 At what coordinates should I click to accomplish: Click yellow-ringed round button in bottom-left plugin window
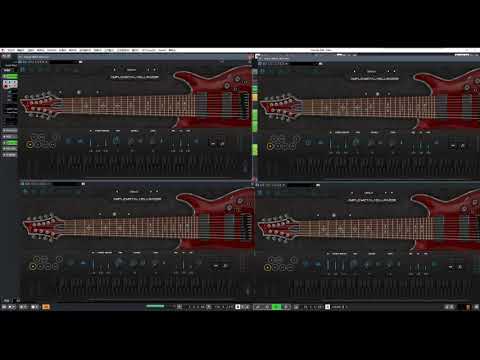33,267
